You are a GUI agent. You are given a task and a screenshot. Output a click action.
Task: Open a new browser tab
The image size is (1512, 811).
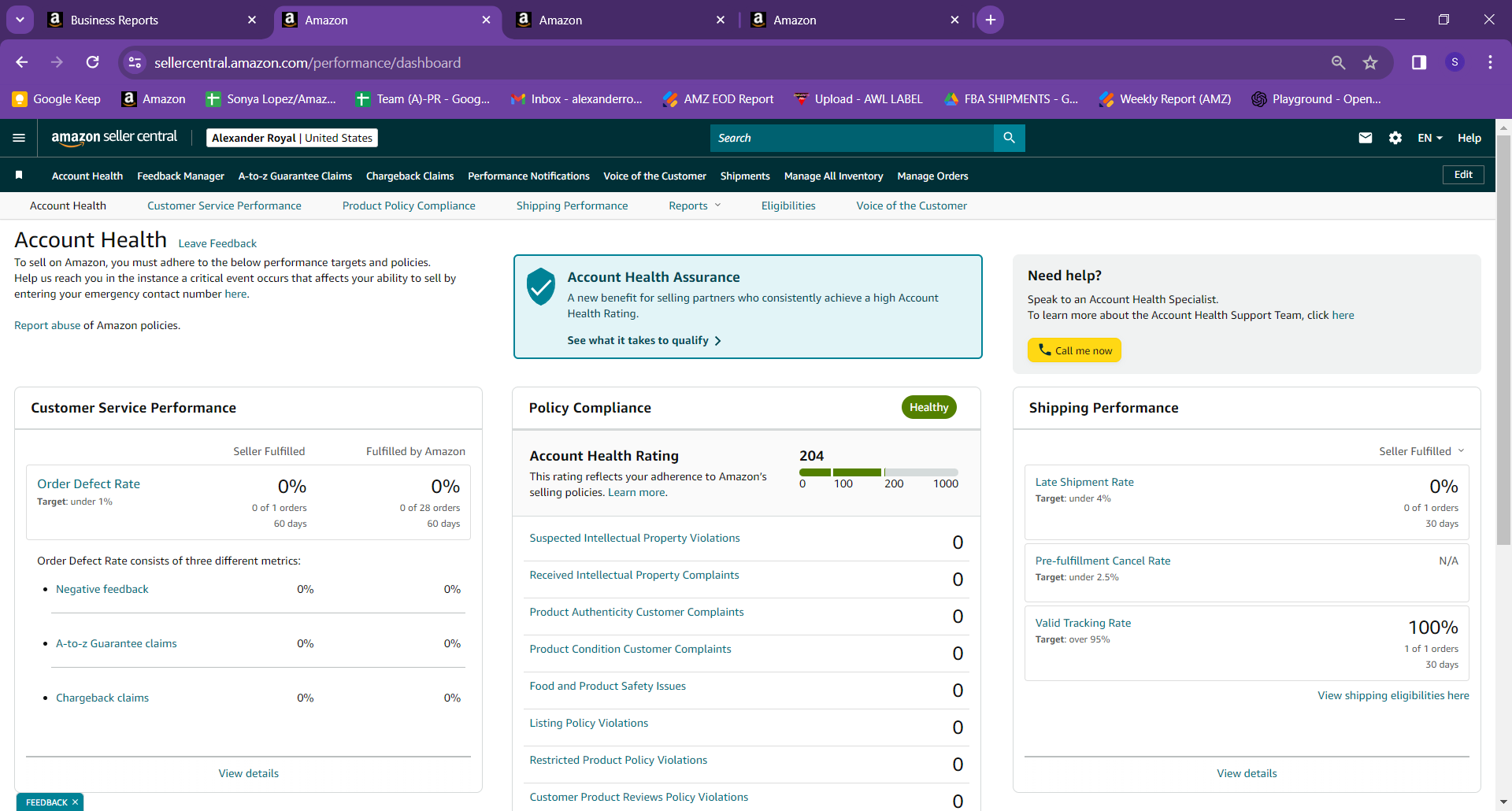point(990,20)
